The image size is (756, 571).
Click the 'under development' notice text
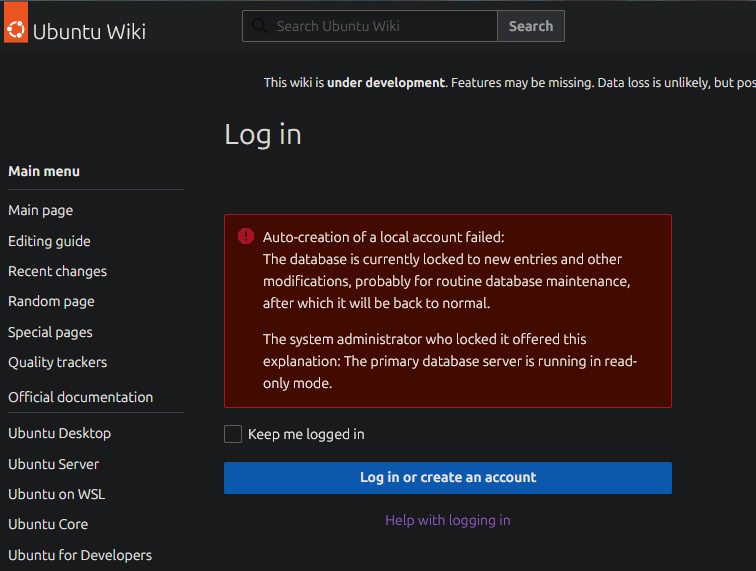386,82
